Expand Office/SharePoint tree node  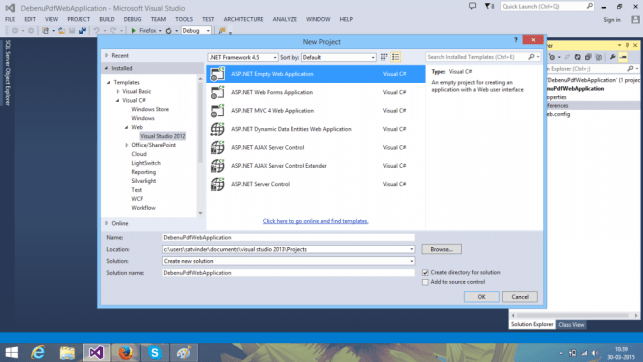click(x=127, y=145)
